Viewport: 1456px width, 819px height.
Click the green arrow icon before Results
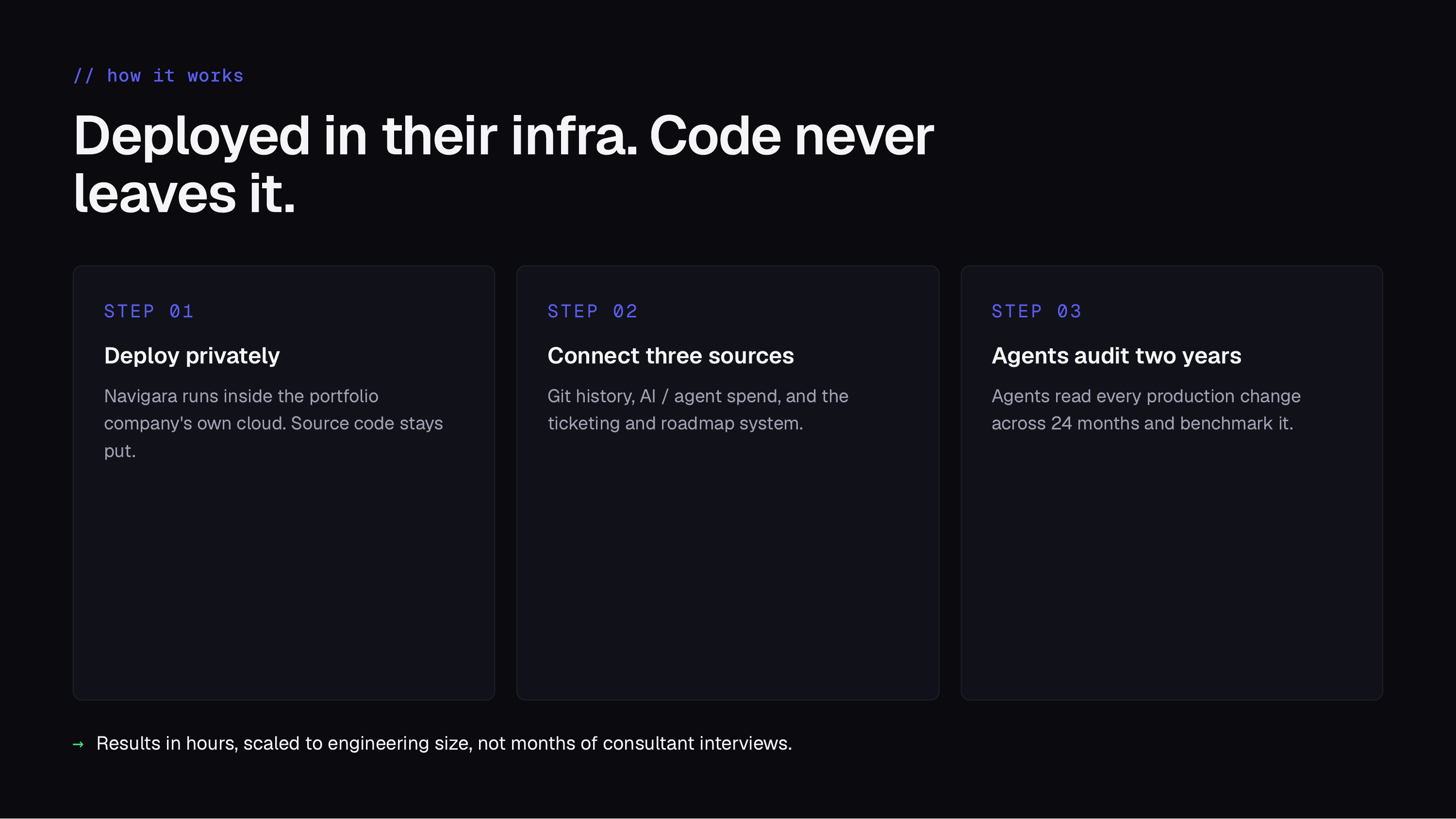pyautogui.click(x=78, y=744)
